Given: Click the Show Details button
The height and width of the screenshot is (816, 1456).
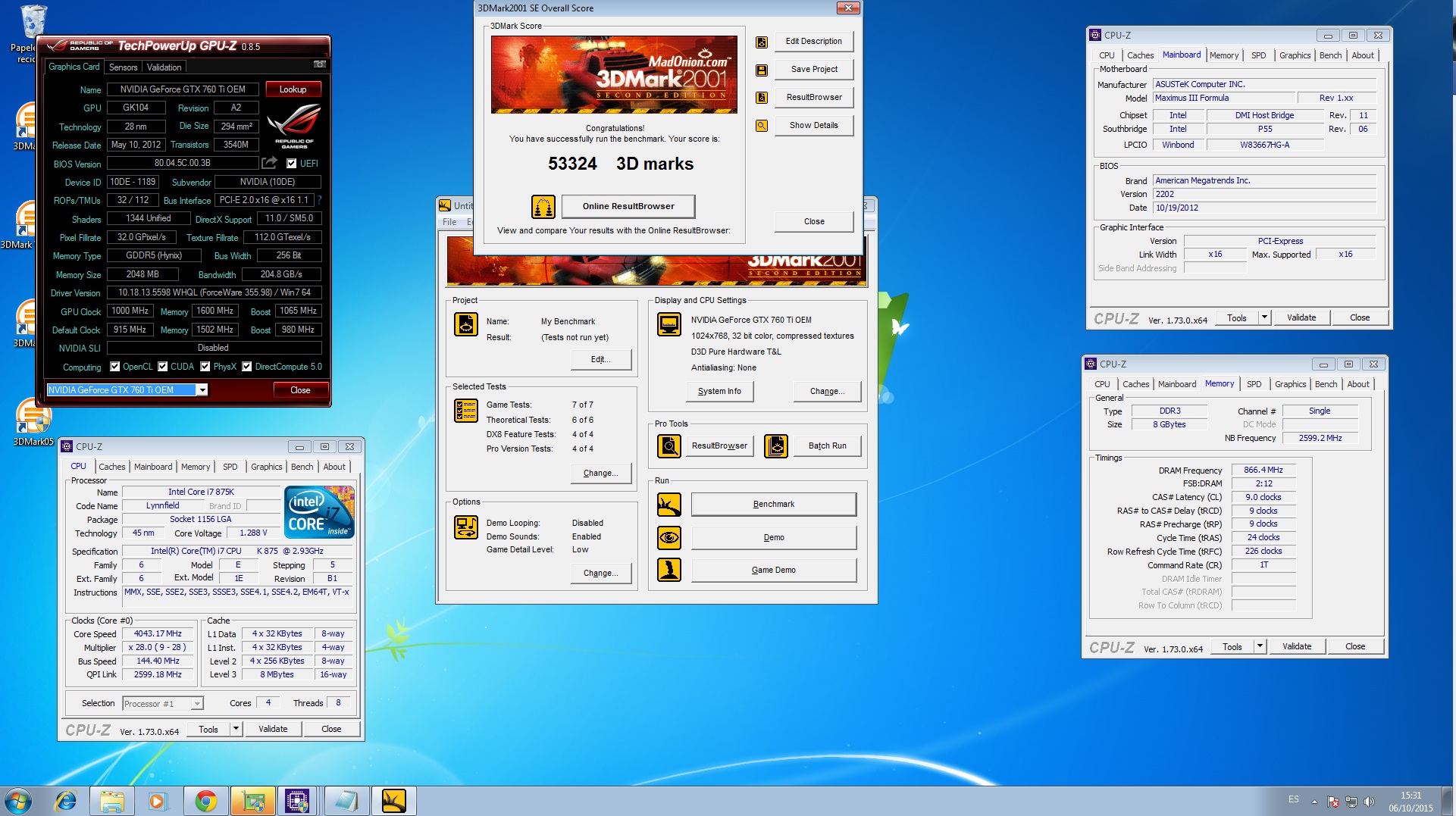Looking at the screenshot, I should 814,125.
